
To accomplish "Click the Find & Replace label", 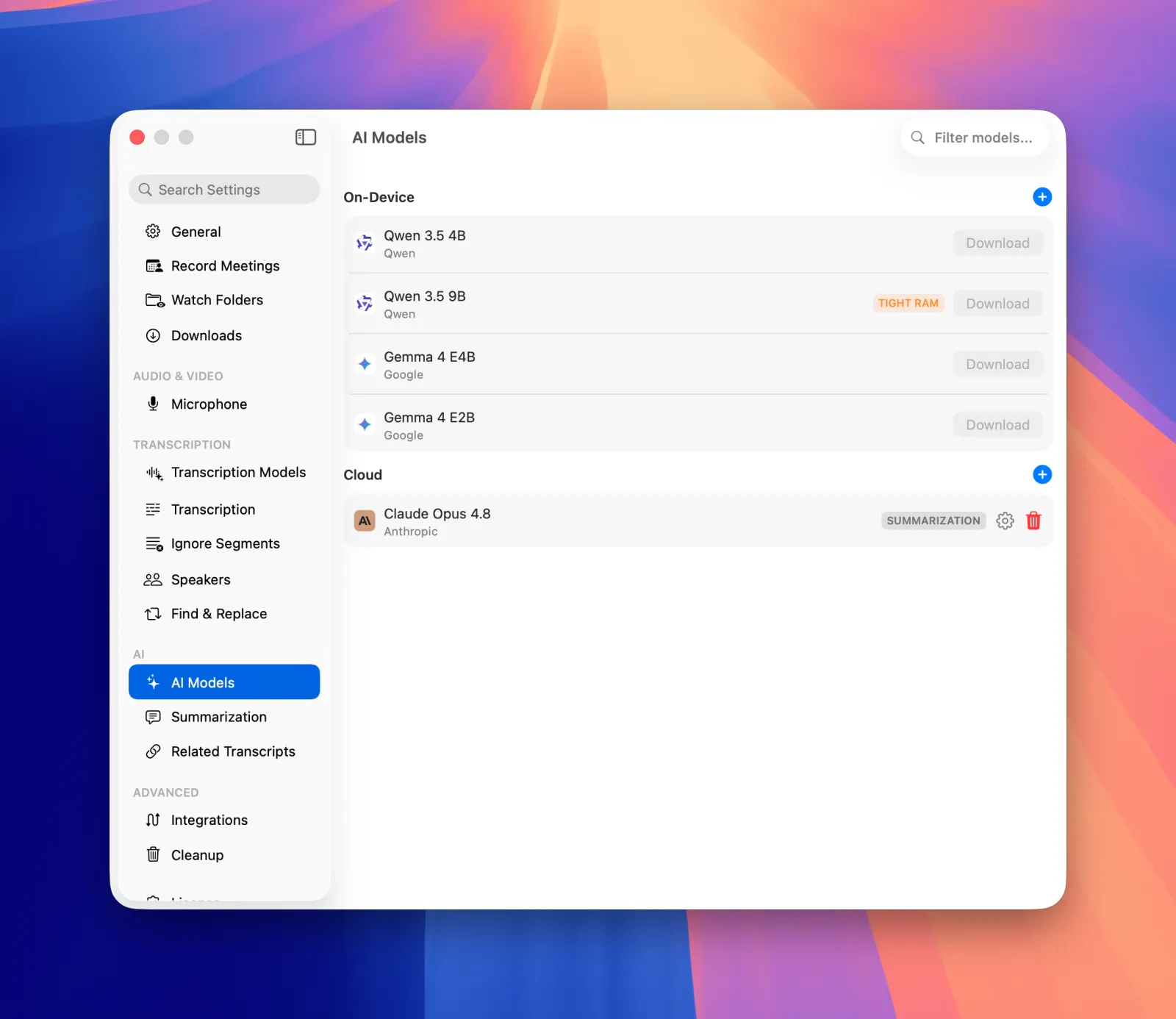I will 219,614.
